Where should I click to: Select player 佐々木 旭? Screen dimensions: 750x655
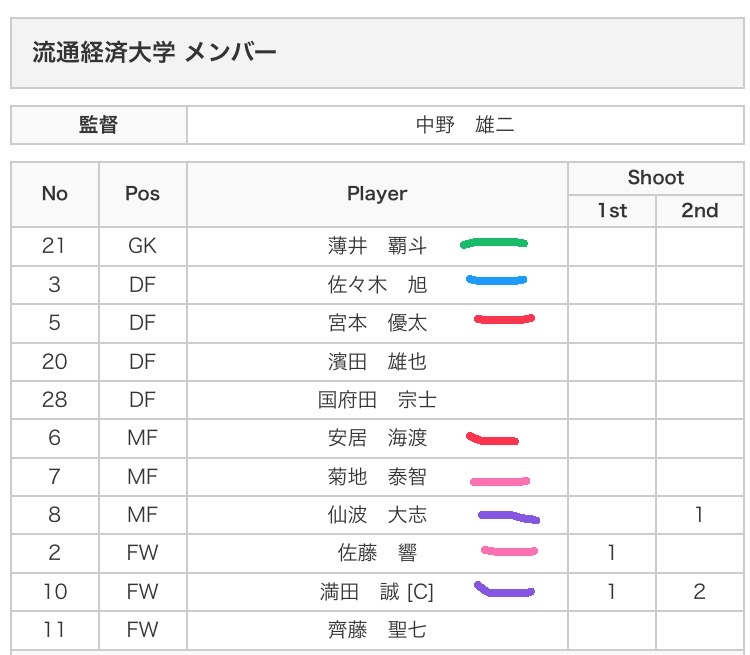coord(377,285)
